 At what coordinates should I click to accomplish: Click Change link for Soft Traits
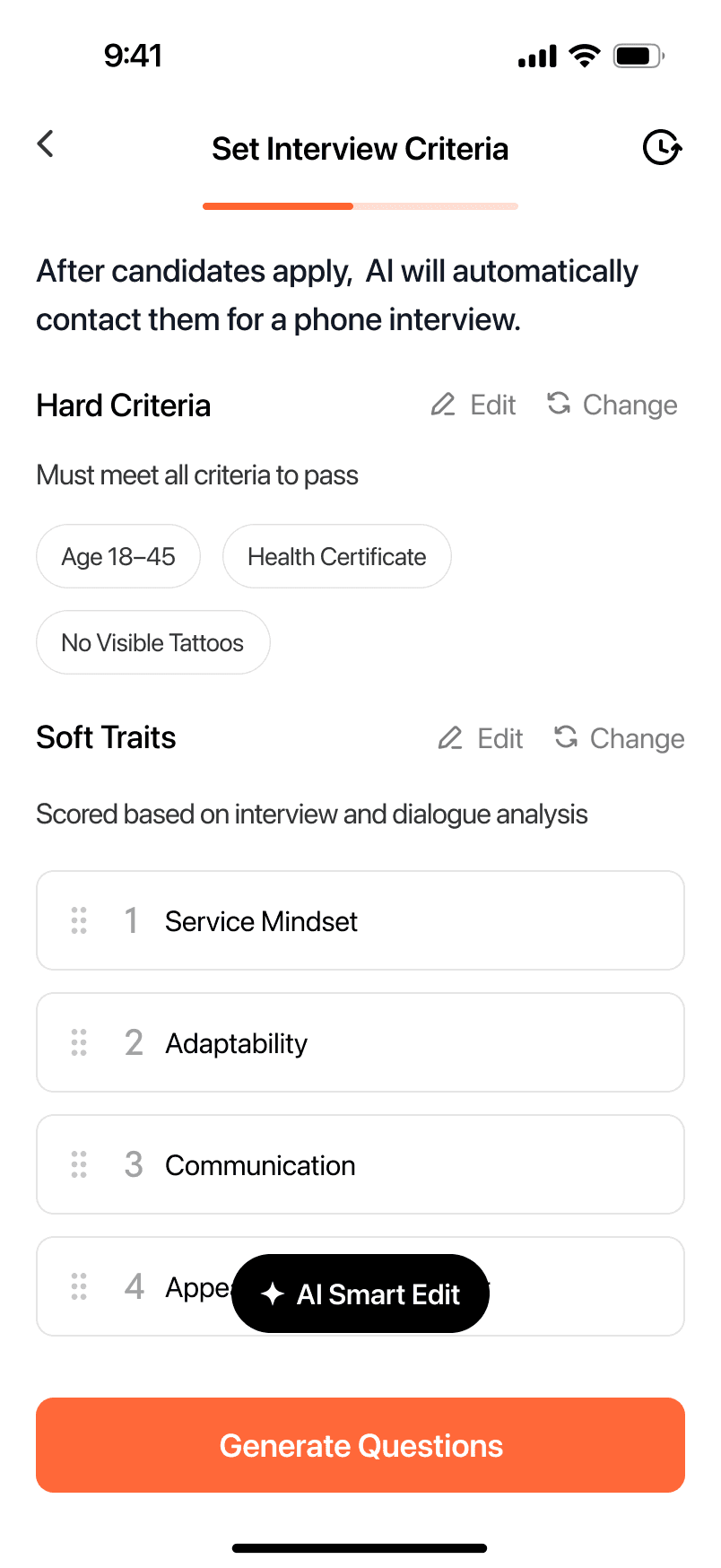[x=637, y=738]
